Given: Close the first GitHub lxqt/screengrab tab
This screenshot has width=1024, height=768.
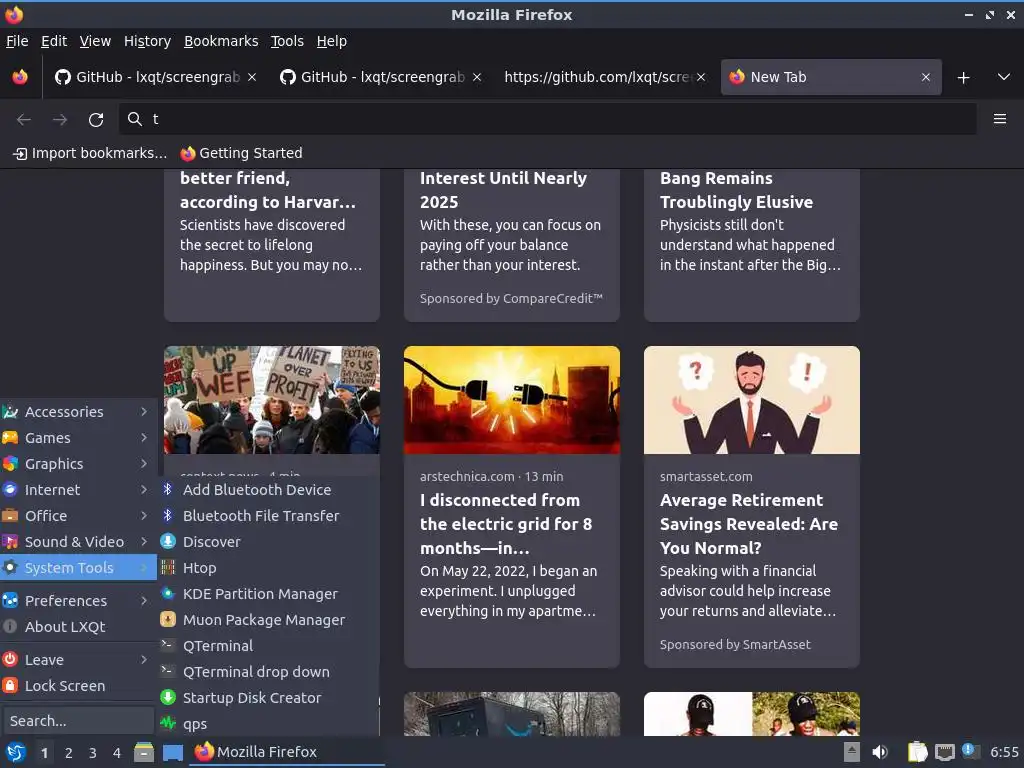Looking at the screenshot, I should coord(251,77).
